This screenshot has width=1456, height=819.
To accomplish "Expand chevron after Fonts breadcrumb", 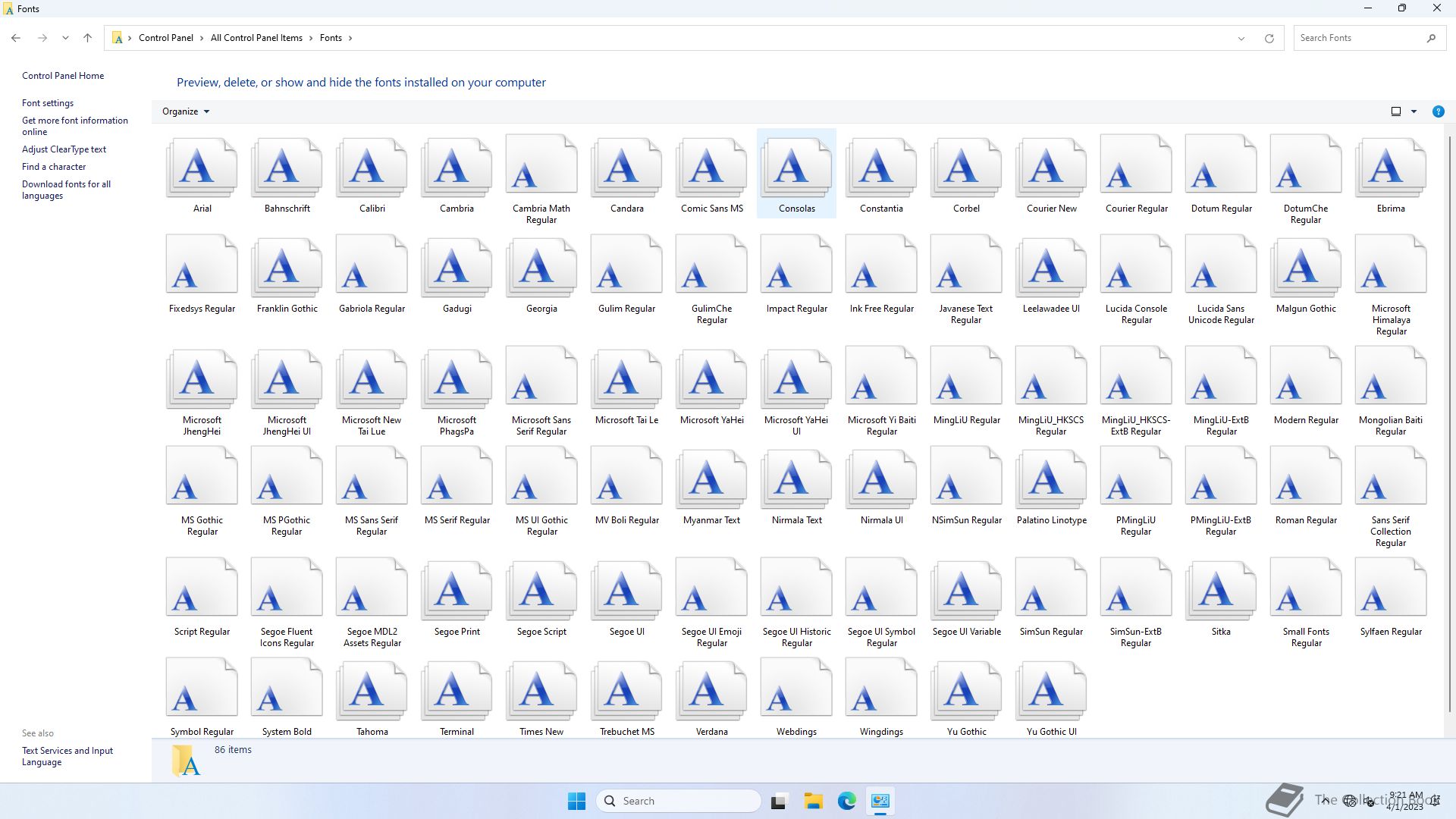I will pos(350,38).
